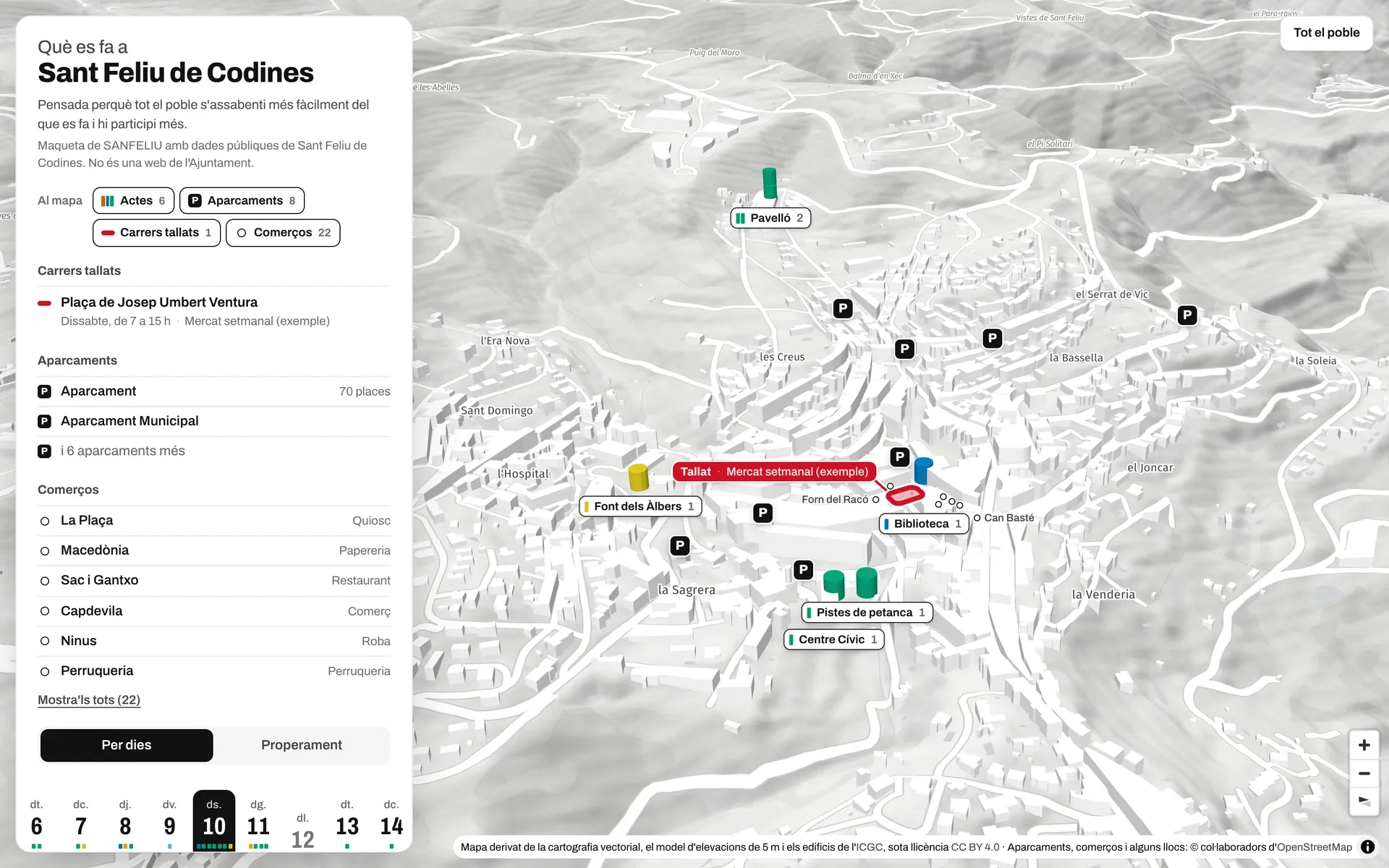Screen dimensions: 1389x868
Task: Click the blue Biblioteca cylinder marker
Action: 923,470
